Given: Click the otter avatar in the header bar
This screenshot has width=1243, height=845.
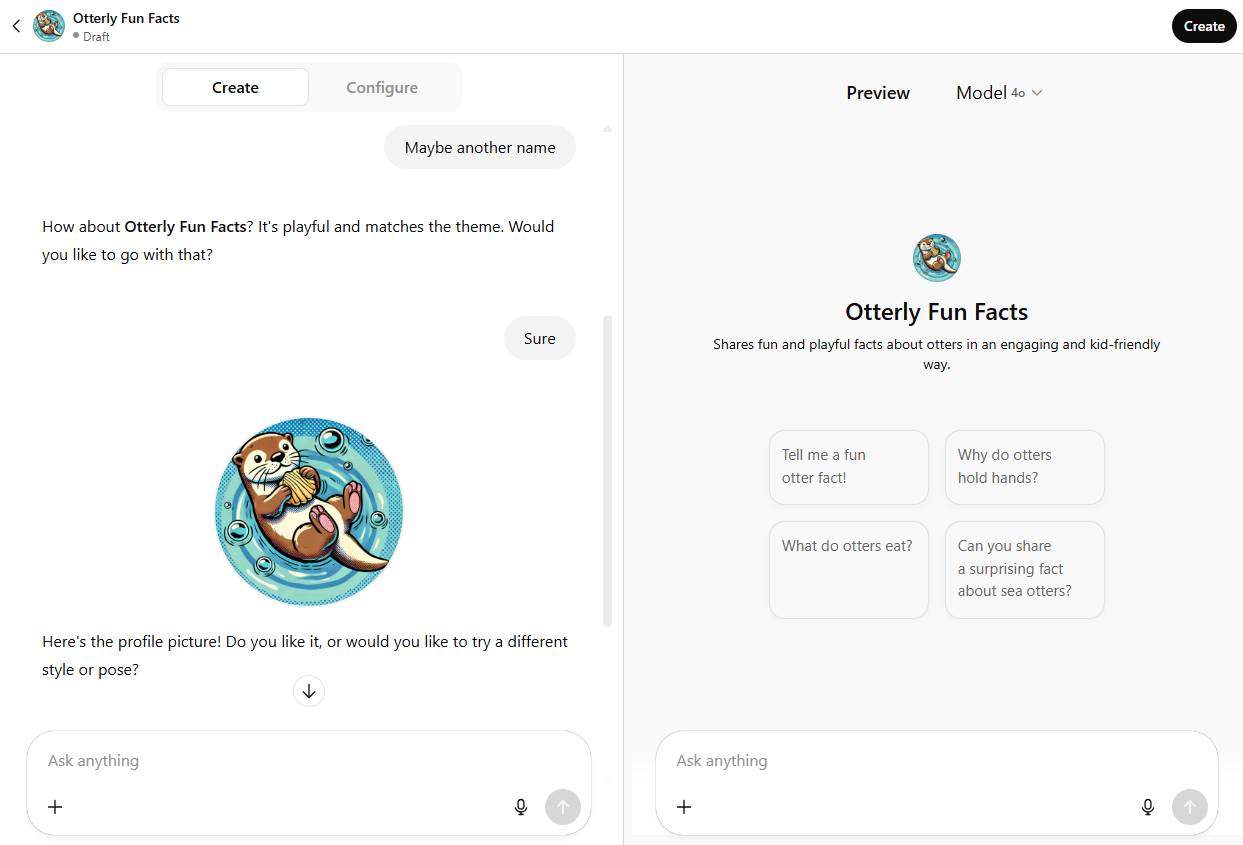Looking at the screenshot, I should (x=49, y=27).
